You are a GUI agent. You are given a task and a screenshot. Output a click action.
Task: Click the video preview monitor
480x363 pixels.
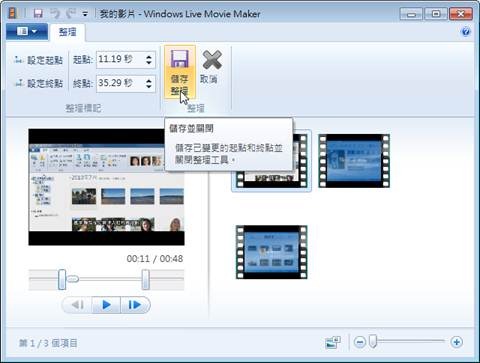[106, 187]
